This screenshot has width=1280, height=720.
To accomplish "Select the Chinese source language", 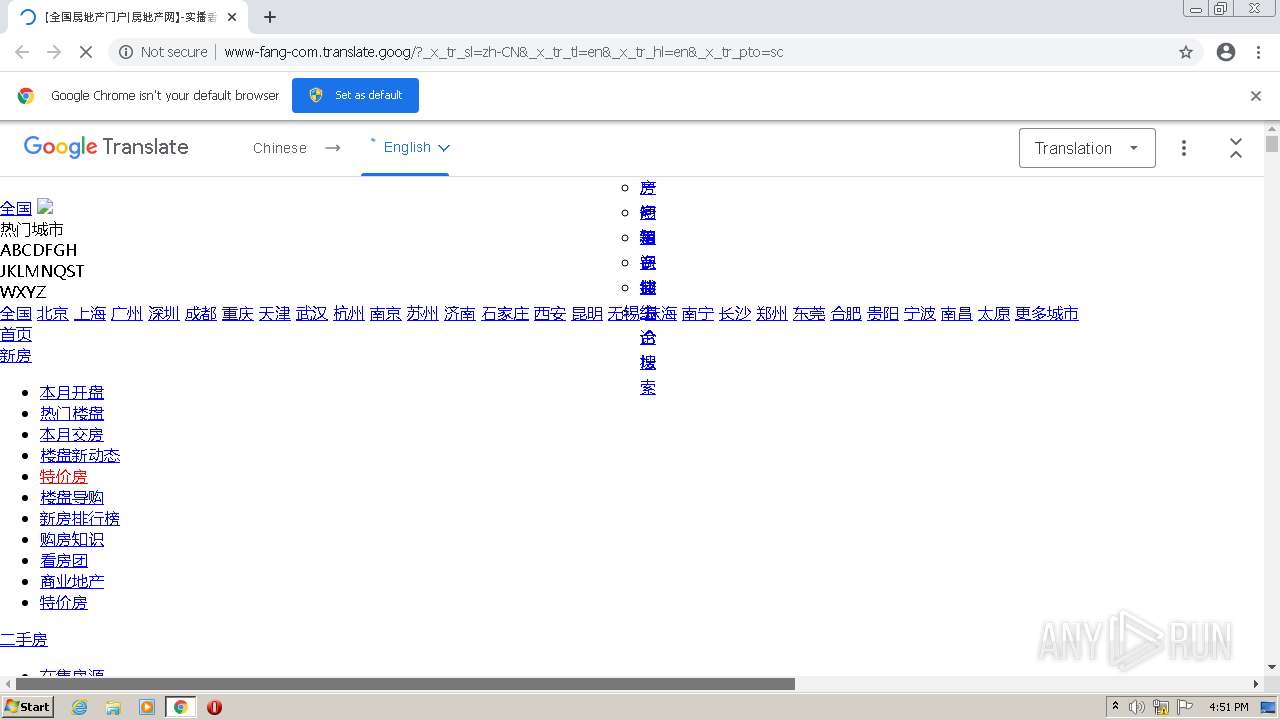I will 280,148.
